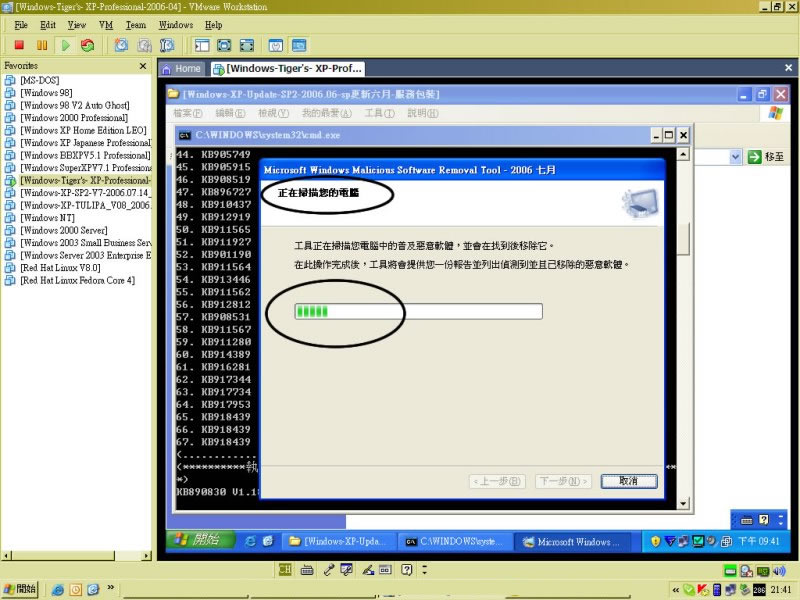The height and width of the screenshot is (600, 800).
Task: Switch to the Home tab
Action: [182, 68]
